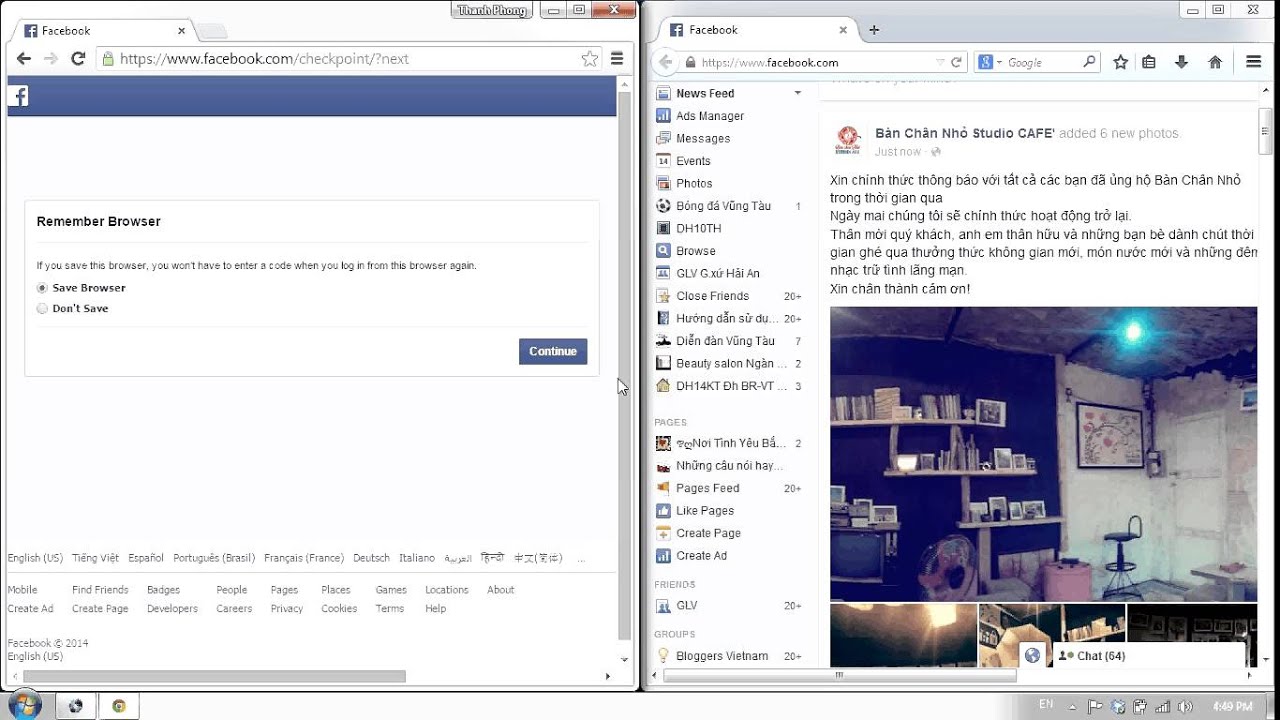Click Firefox's back navigation button
Screen dimensions: 1280x720
click(x=665, y=62)
